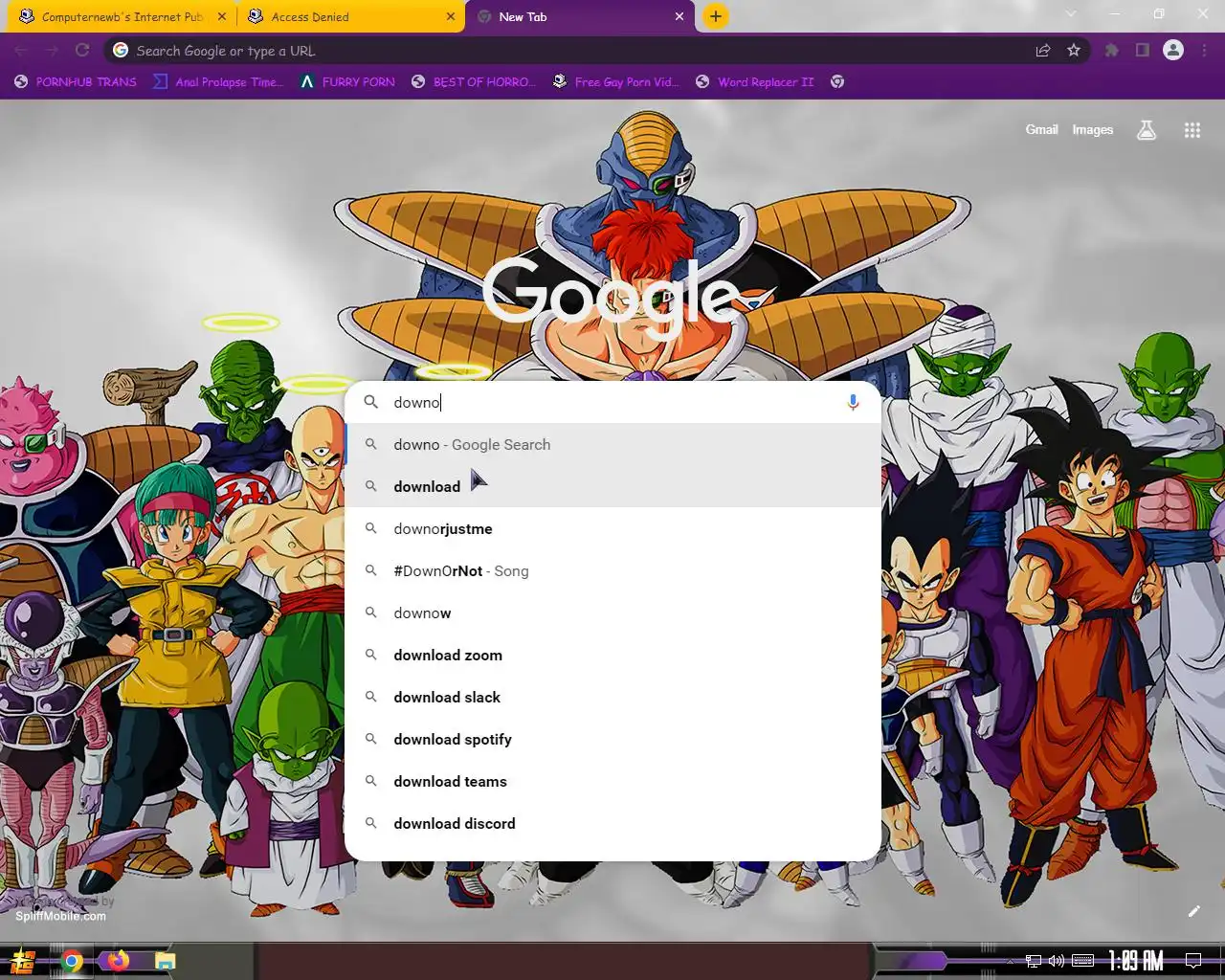Click the taskbar clock showing 1:09 AM
Screen dimensions: 1225x980
[1136, 961]
